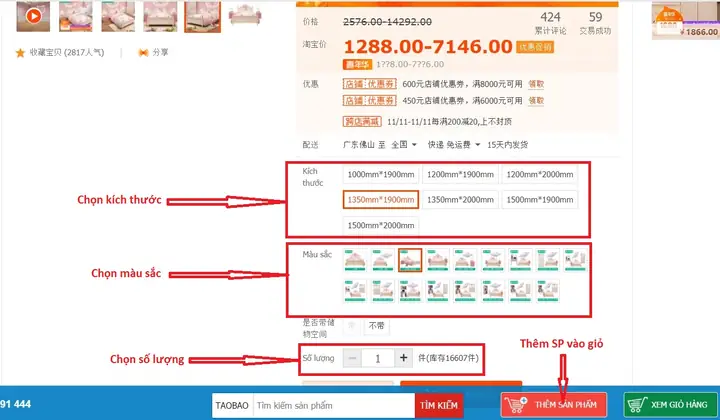Pick the fifth color swatch in bottom row
Viewport: 720px width, 420px height.
pyautogui.click(x=465, y=291)
